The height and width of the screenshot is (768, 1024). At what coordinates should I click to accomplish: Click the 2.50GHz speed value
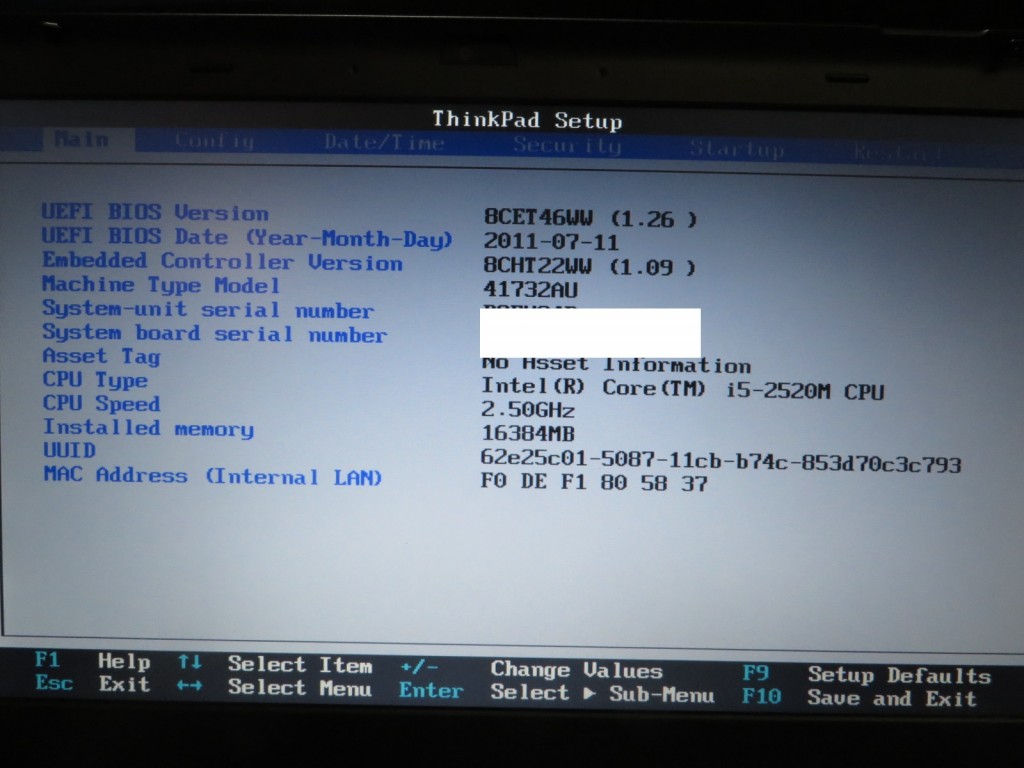pos(528,409)
